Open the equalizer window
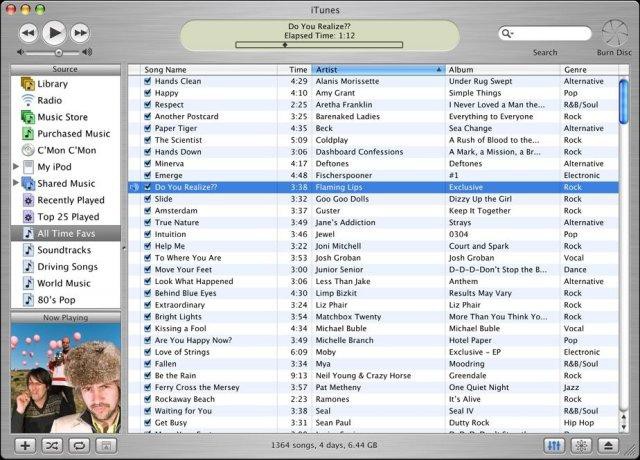This screenshot has width=640, height=460. pyautogui.click(x=557, y=445)
